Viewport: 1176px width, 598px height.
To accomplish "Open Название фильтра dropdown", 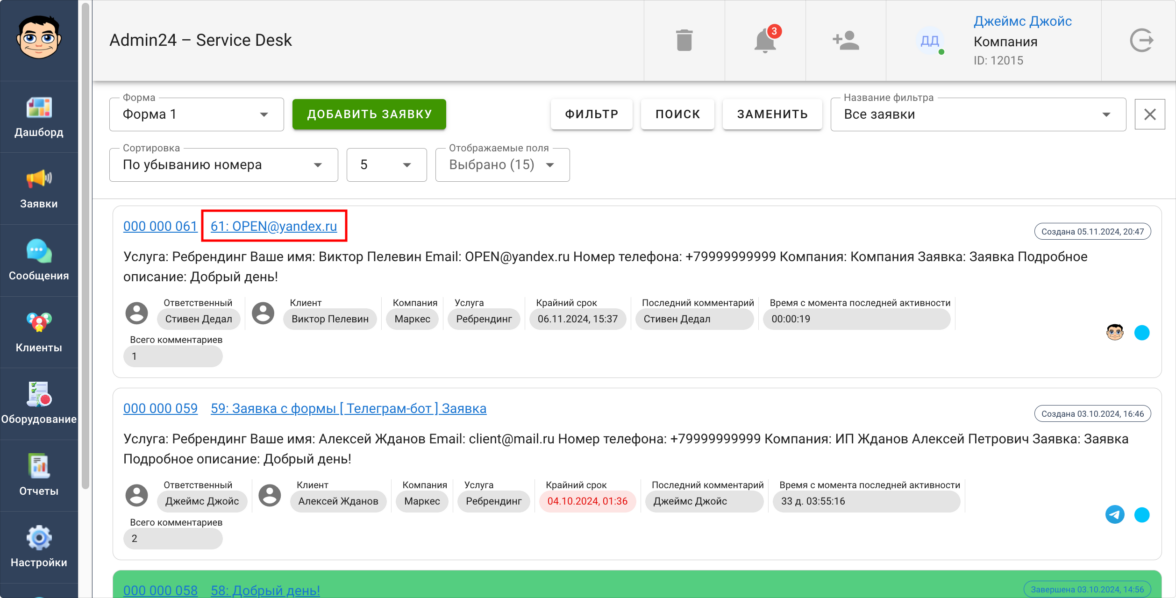I will 977,114.
